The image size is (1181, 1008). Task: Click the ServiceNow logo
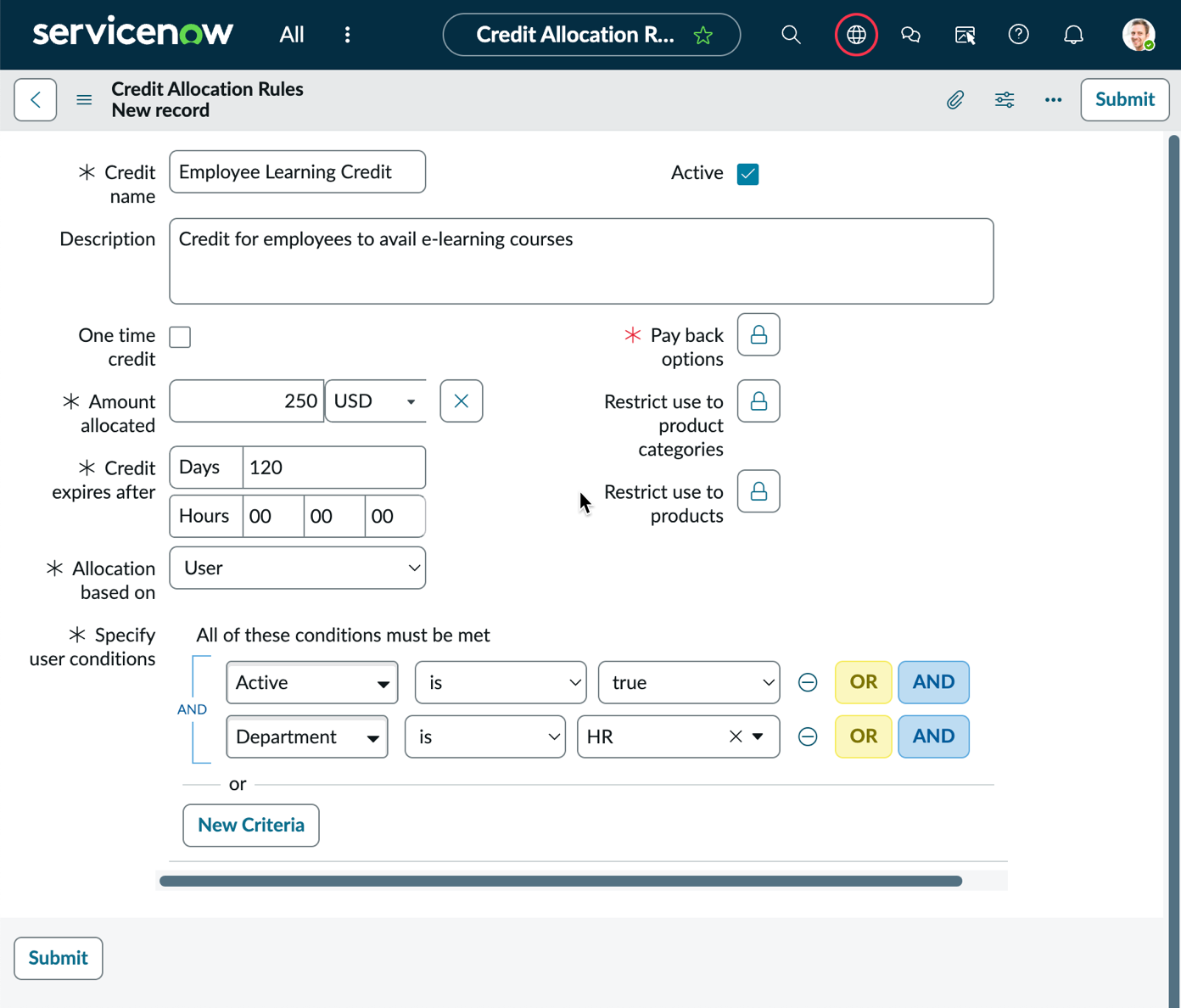coord(132,34)
